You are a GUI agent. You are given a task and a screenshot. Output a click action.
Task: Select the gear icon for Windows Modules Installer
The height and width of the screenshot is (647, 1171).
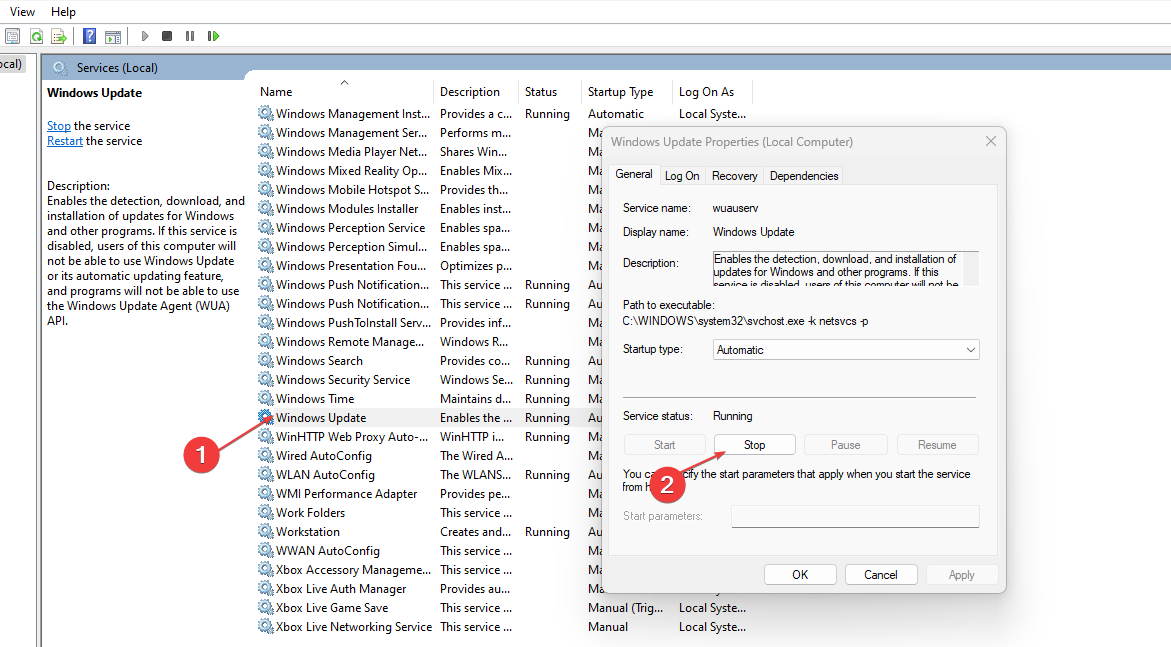tap(266, 208)
